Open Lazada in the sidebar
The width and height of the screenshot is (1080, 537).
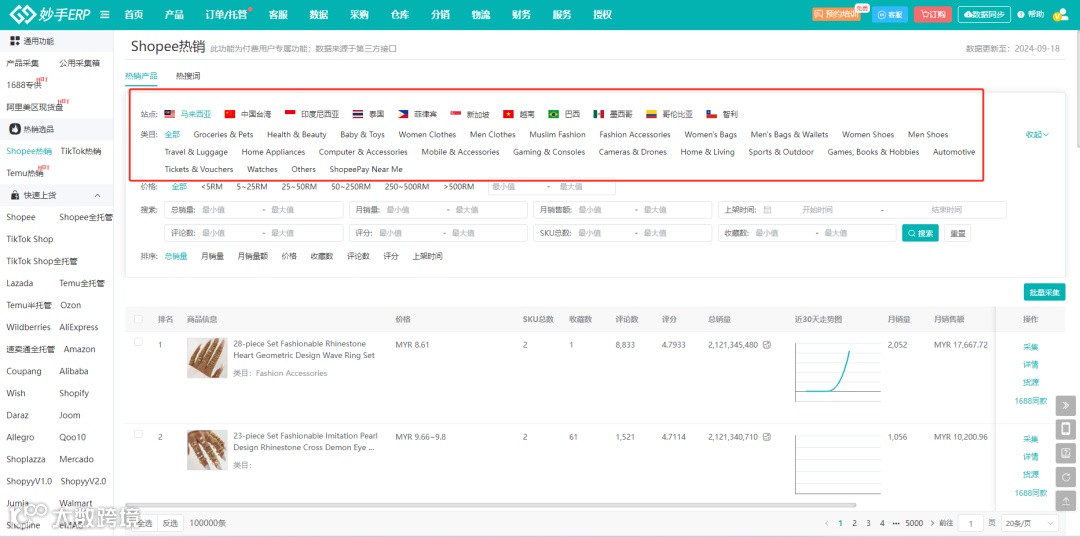pos(19,283)
